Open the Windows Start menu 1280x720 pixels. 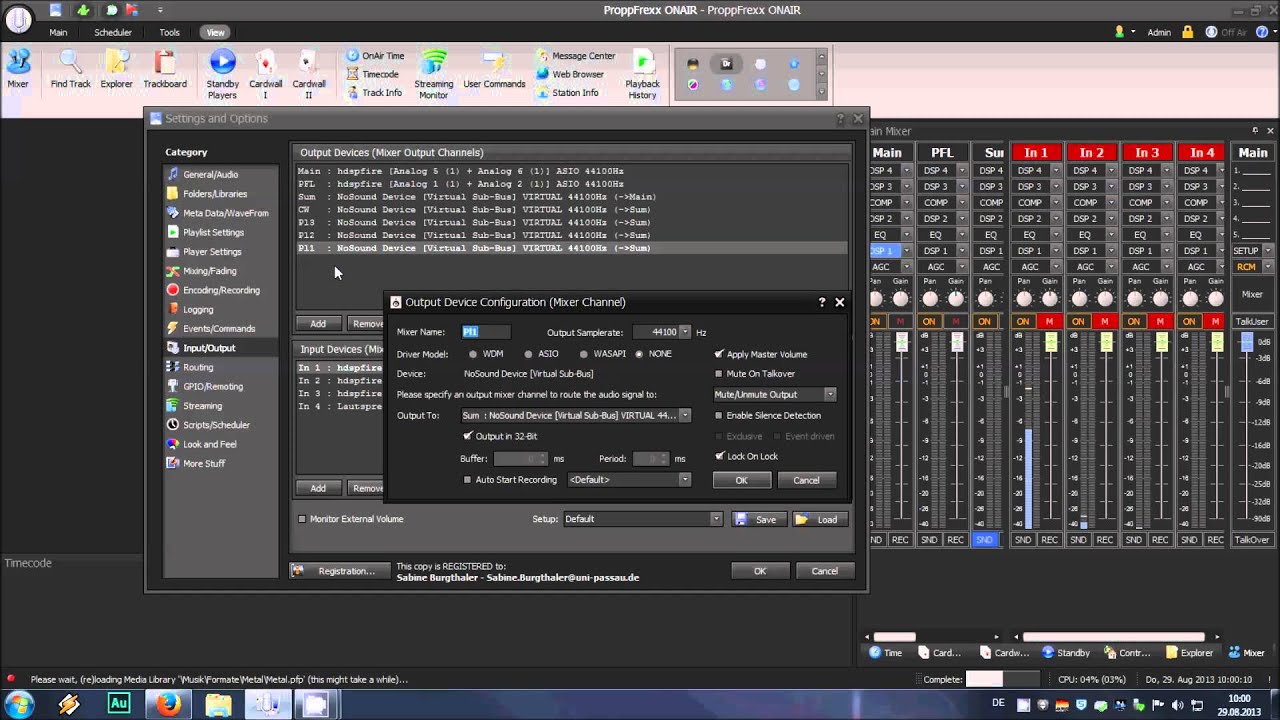(x=18, y=704)
